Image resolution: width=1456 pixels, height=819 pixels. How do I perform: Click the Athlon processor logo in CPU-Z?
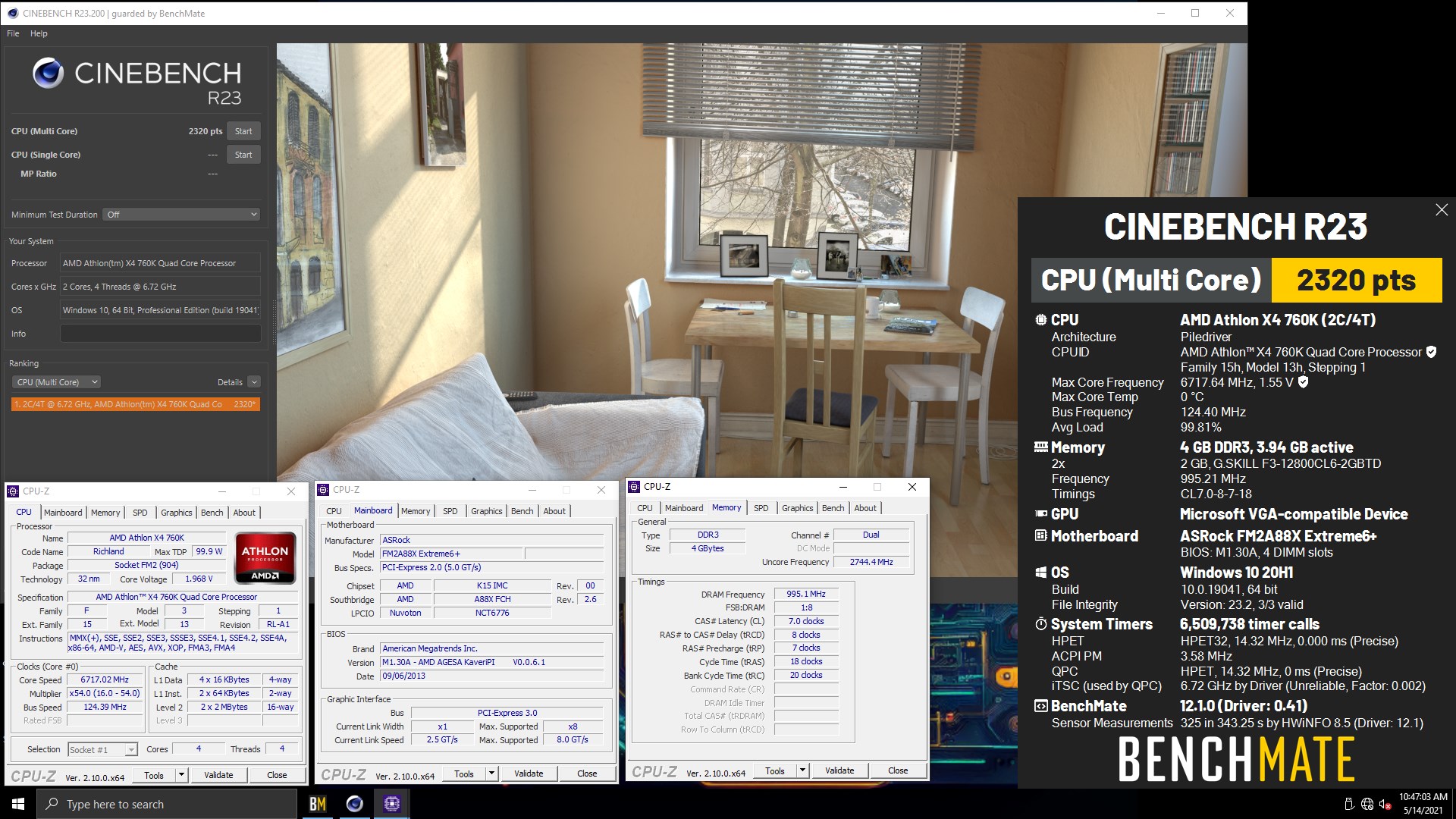[265, 558]
